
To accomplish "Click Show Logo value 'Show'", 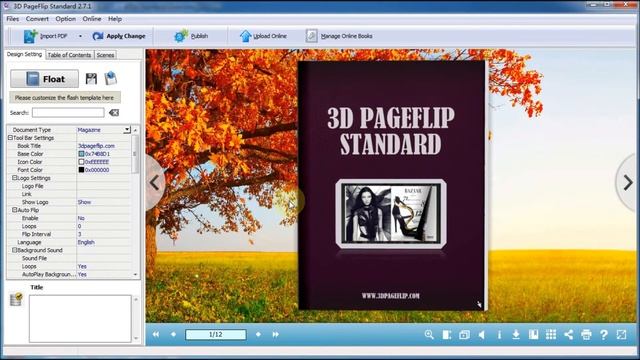I will [x=84, y=202].
